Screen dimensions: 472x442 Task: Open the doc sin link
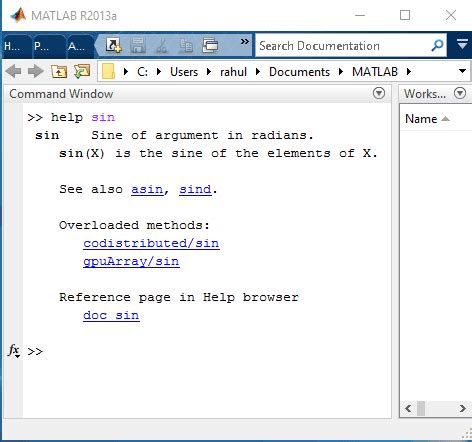pyautogui.click(x=111, y=315)
